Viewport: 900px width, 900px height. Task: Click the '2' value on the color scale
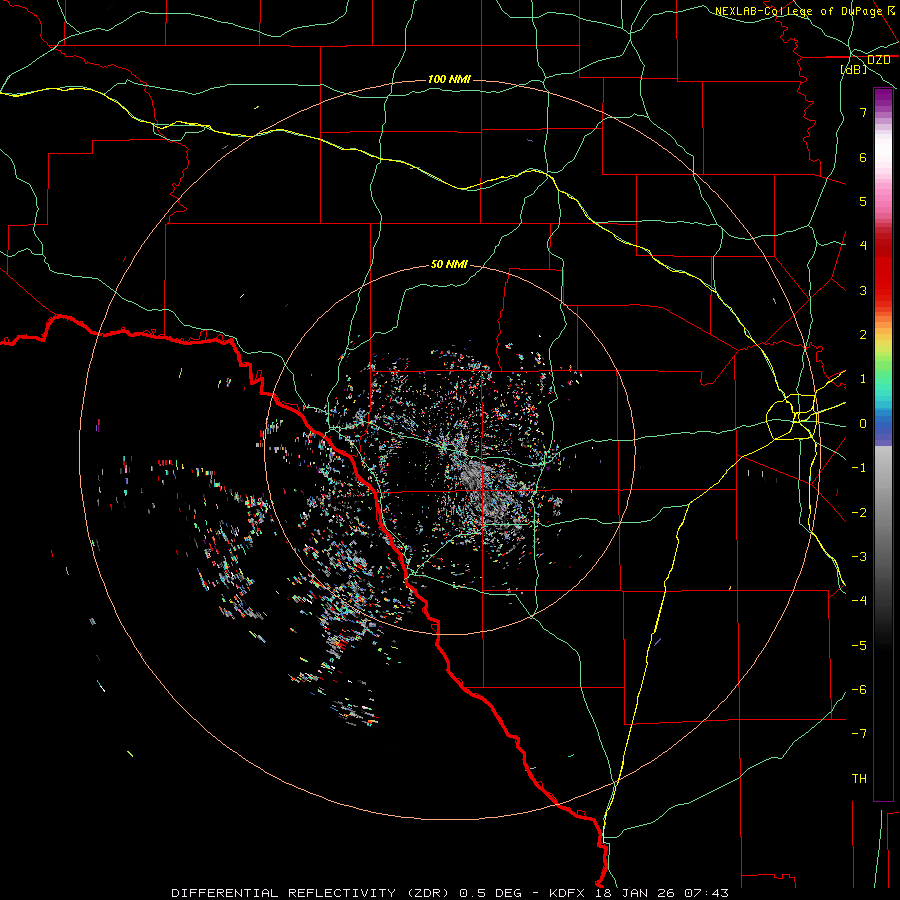coord(863,335)
